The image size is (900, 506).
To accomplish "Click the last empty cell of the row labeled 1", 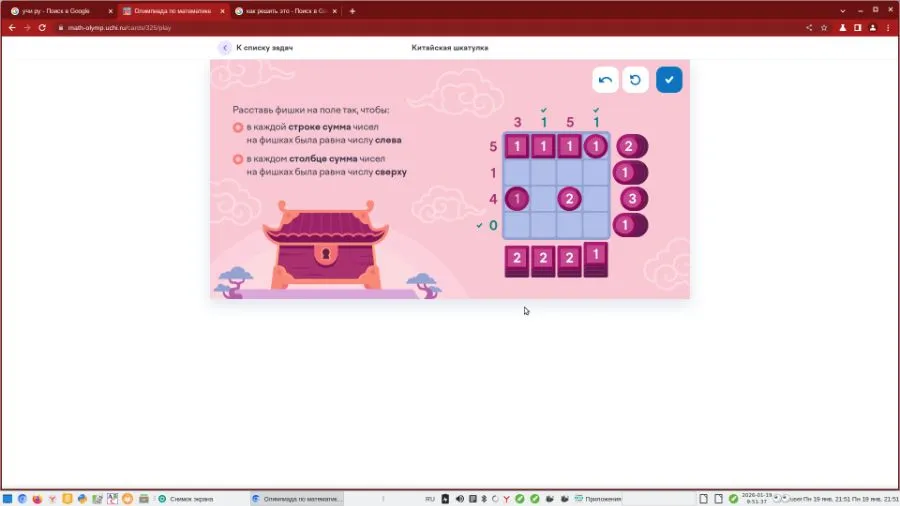I will (596, 173).
